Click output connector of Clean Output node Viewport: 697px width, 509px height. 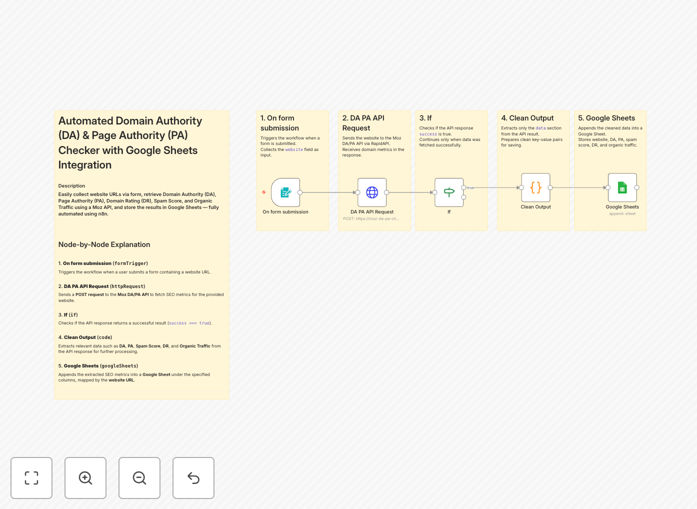click(550, 188)
